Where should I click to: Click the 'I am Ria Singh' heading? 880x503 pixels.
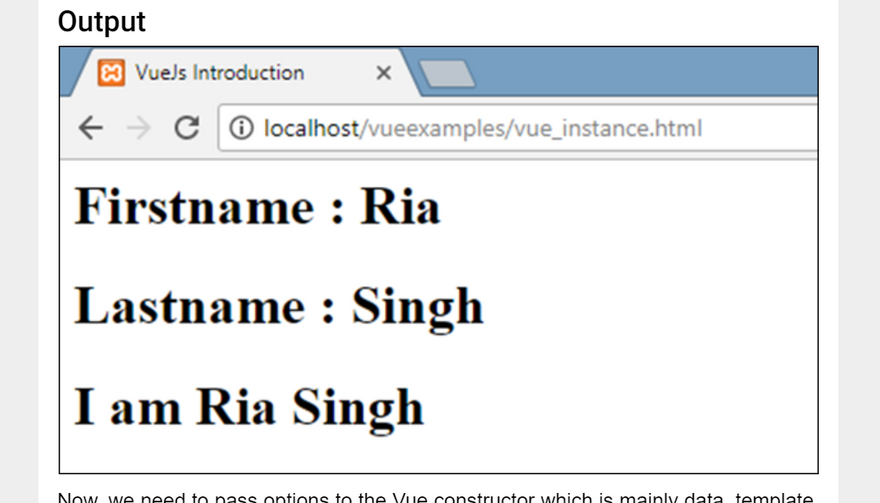coord(249,407)
